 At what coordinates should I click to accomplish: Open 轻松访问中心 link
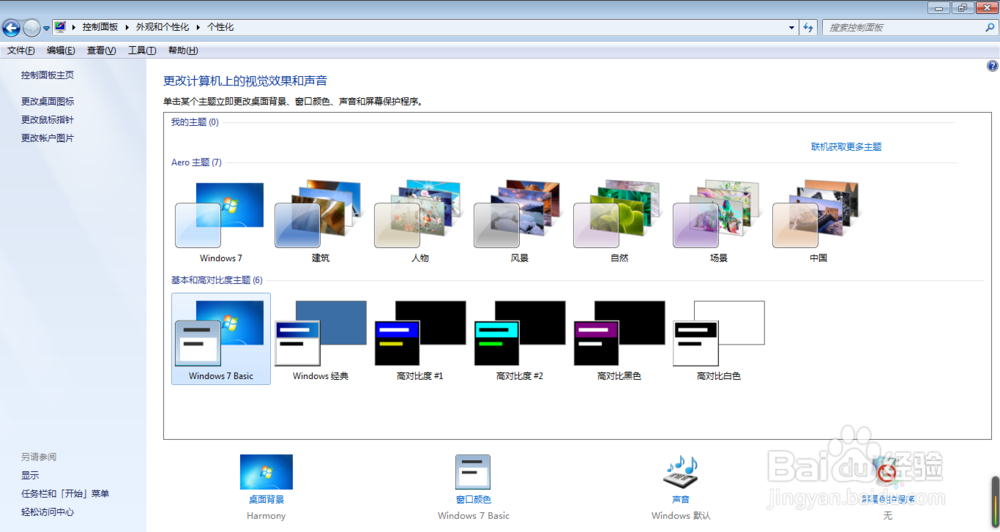47,512
